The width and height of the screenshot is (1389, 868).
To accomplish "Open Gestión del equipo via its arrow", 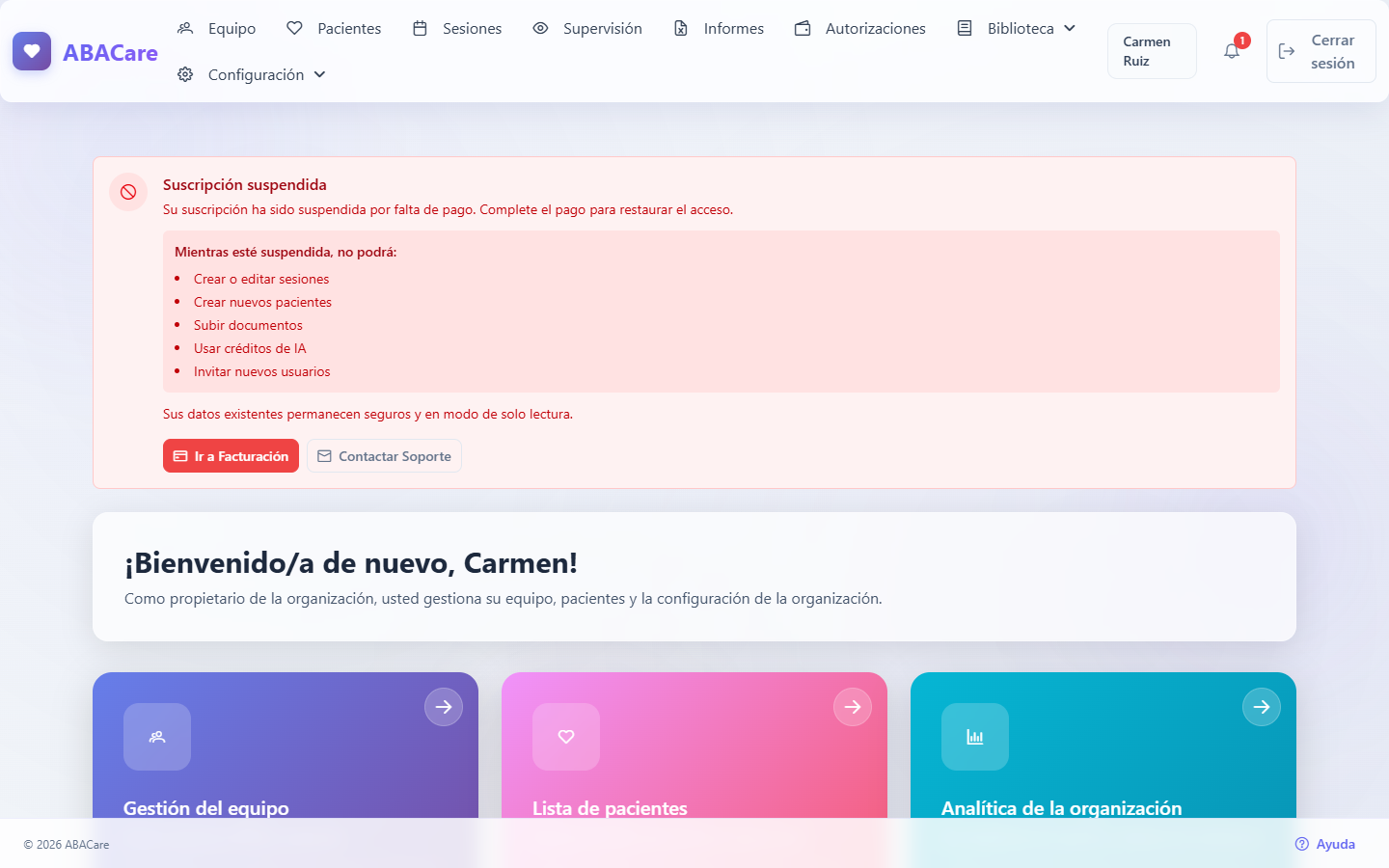I will click(x=444, y=707).
